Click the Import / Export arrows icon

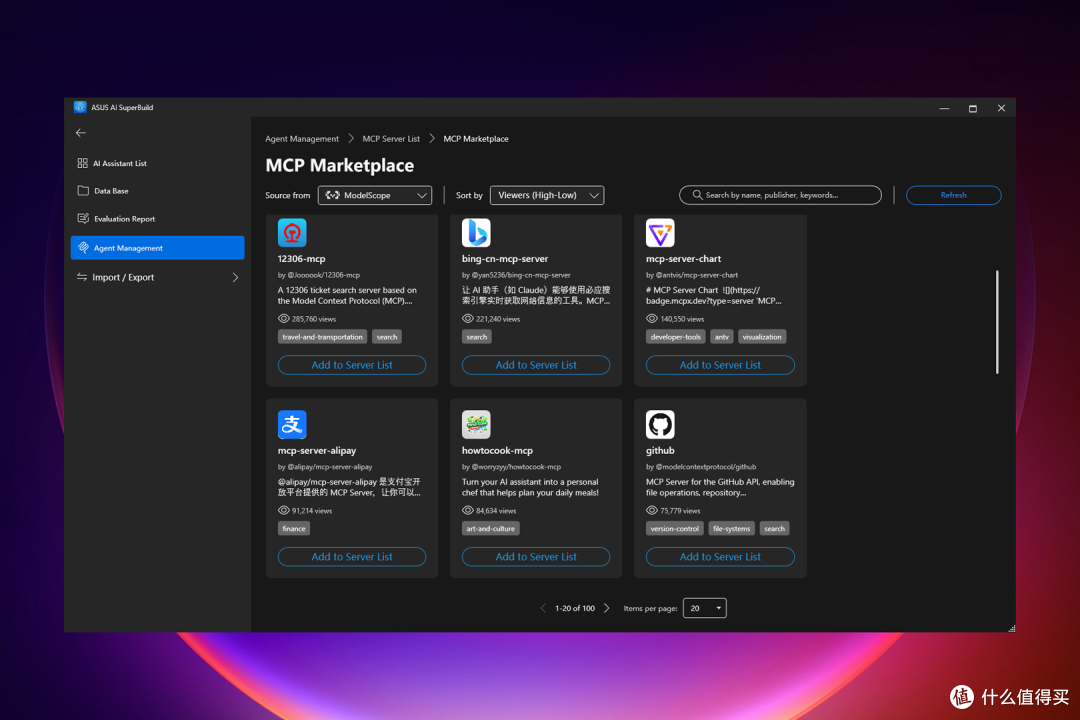[x=82, y=277]
